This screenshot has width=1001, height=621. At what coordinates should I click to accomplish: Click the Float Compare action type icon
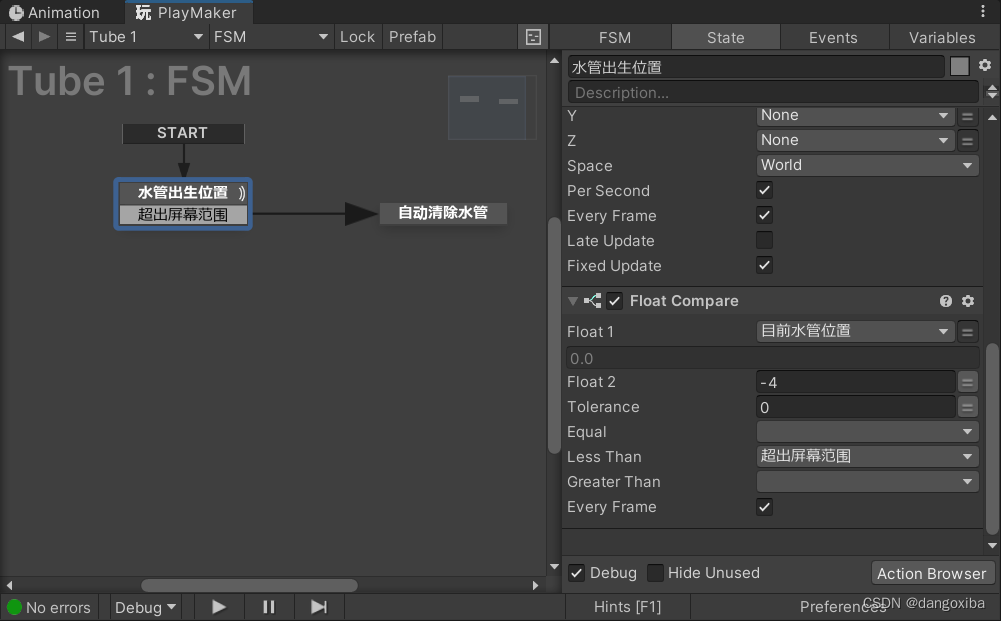(592, 301)
